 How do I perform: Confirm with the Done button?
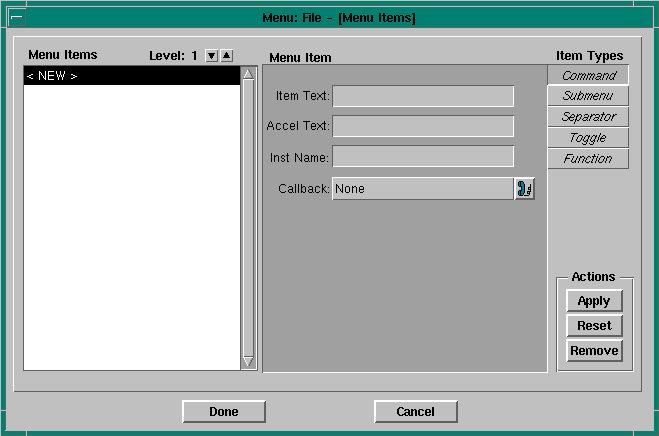pyautogui.click(x=224, y=411)
